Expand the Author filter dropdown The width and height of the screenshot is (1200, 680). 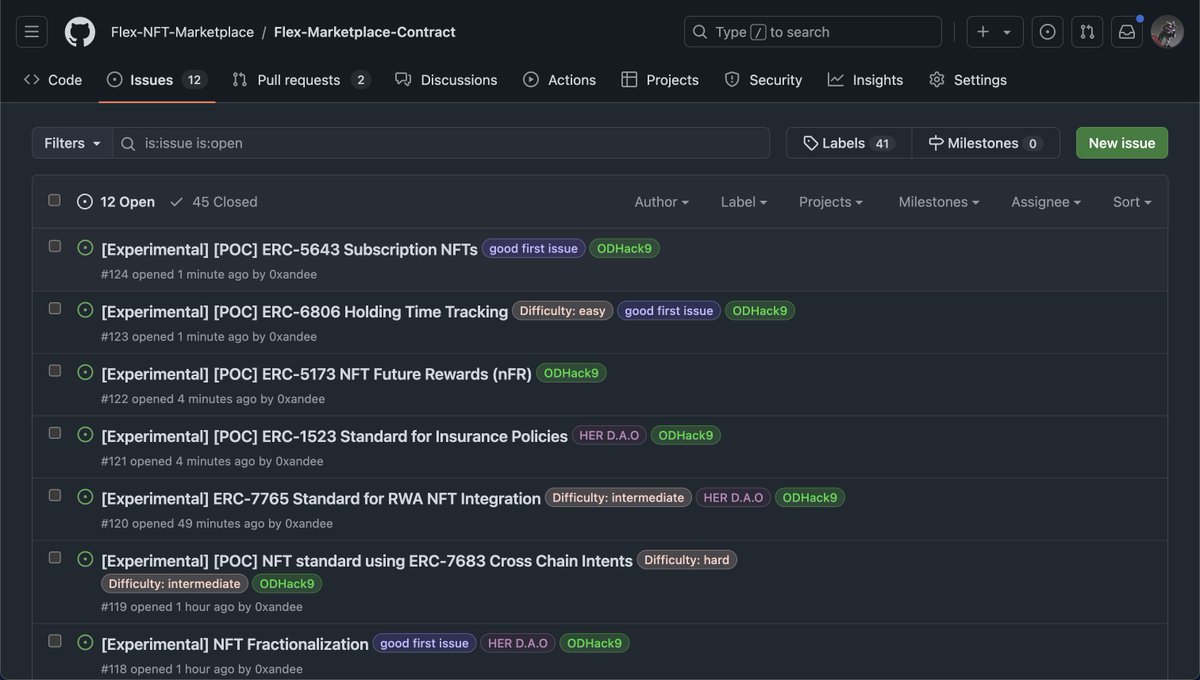pos(661,202)
